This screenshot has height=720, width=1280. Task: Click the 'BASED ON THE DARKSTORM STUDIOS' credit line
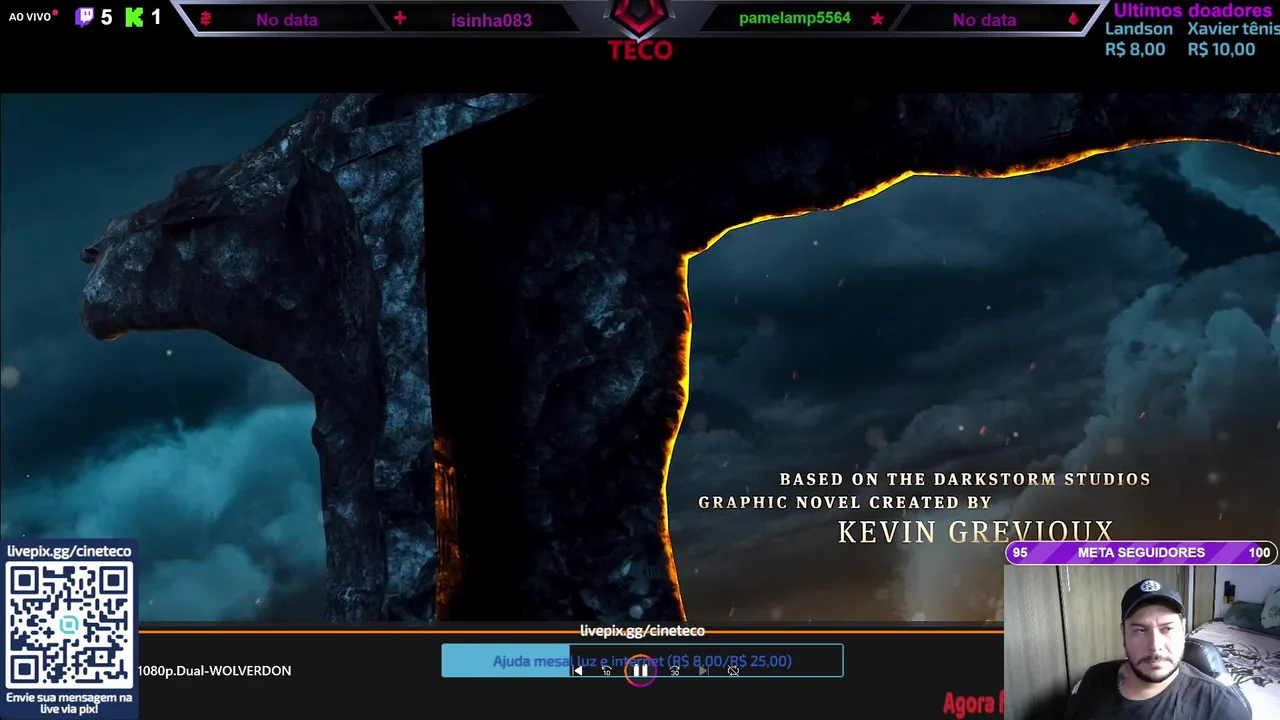pyautogui.click(x=965, y=480)
